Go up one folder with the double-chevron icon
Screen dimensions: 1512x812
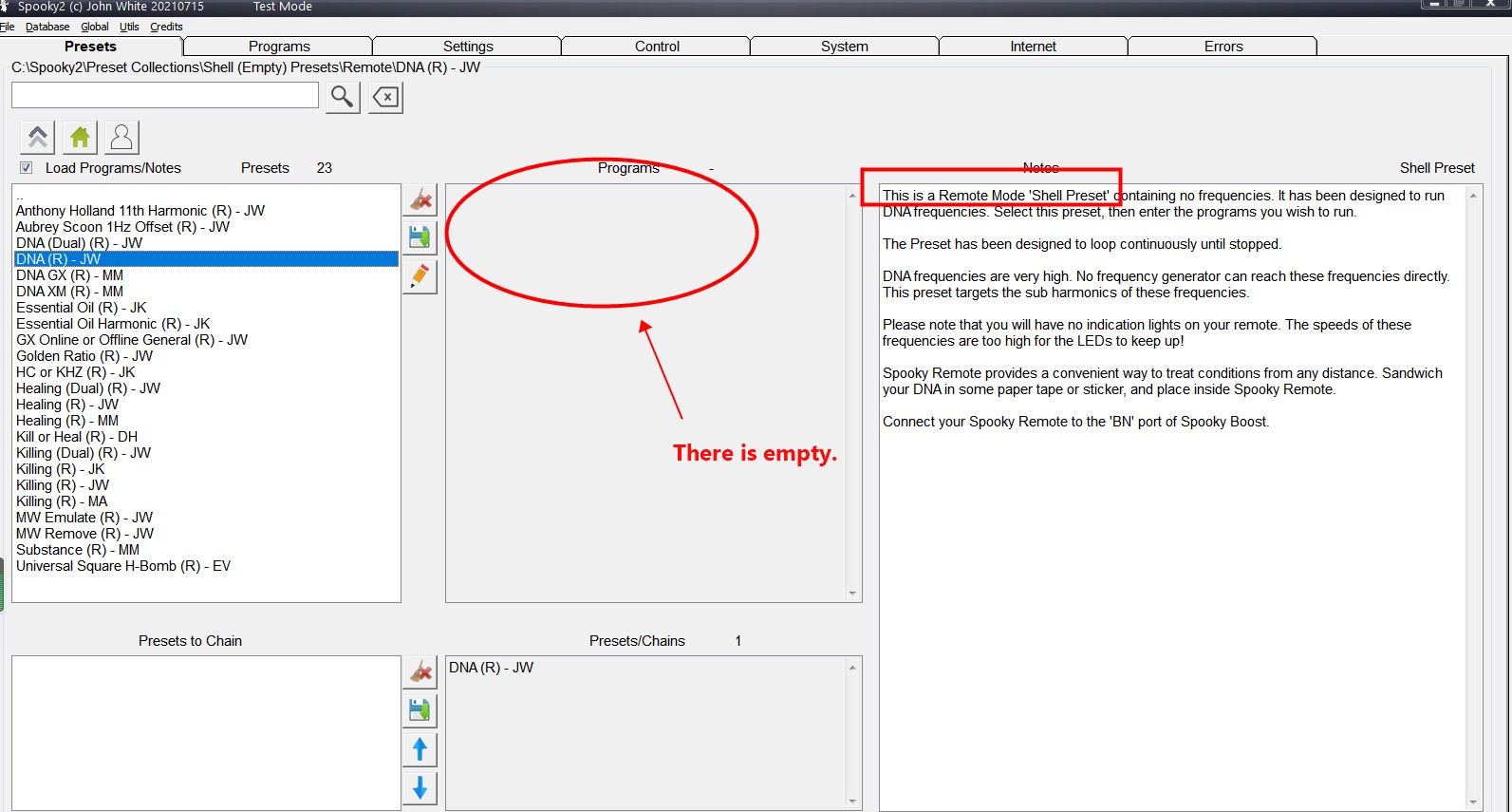point(38,138)
